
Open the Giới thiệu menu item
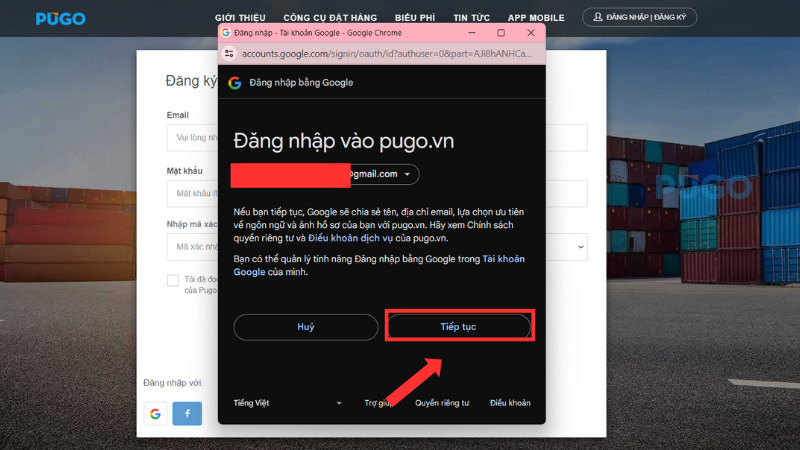tap(242, 18)
